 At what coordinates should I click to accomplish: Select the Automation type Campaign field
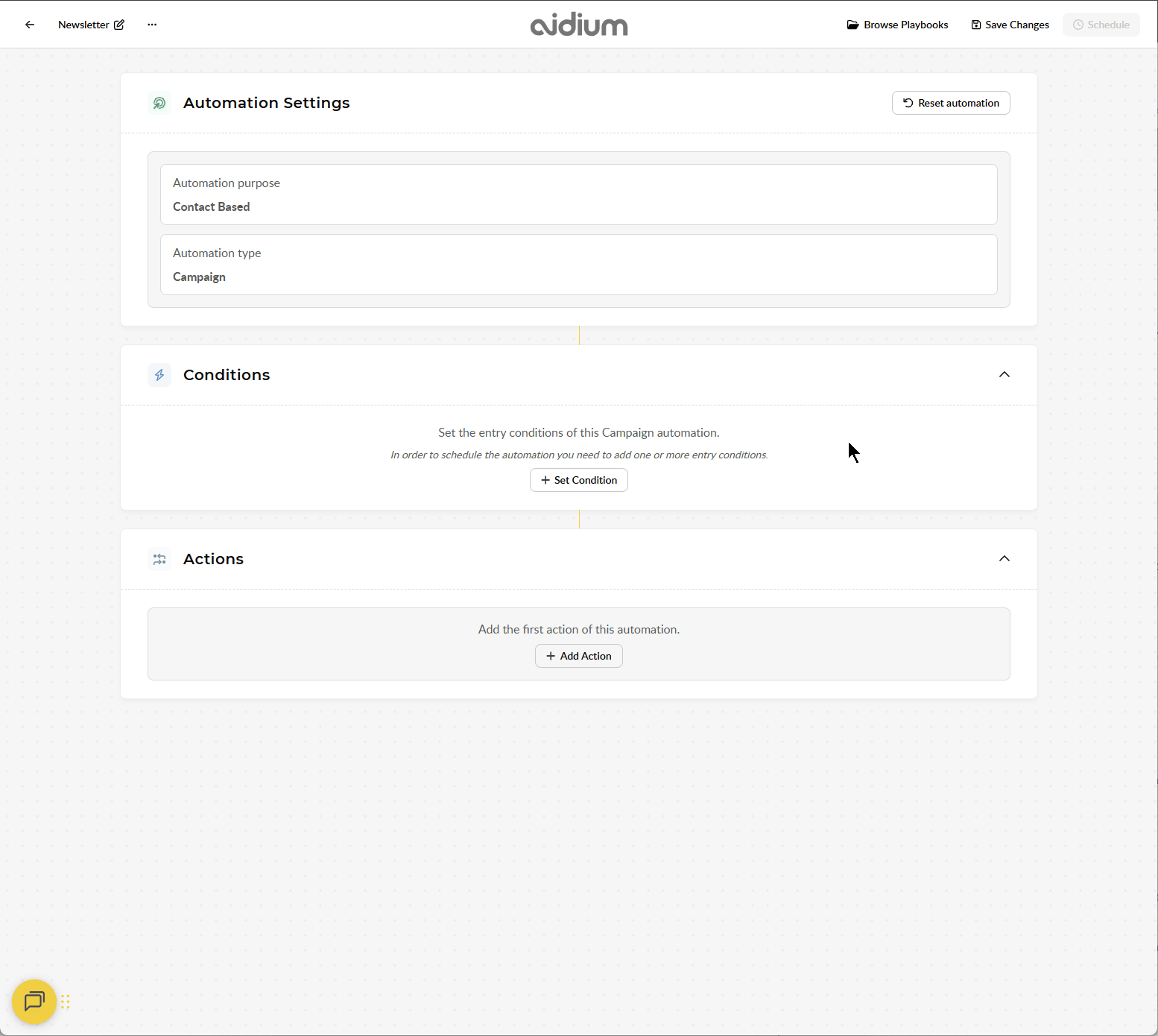[578, 265]
